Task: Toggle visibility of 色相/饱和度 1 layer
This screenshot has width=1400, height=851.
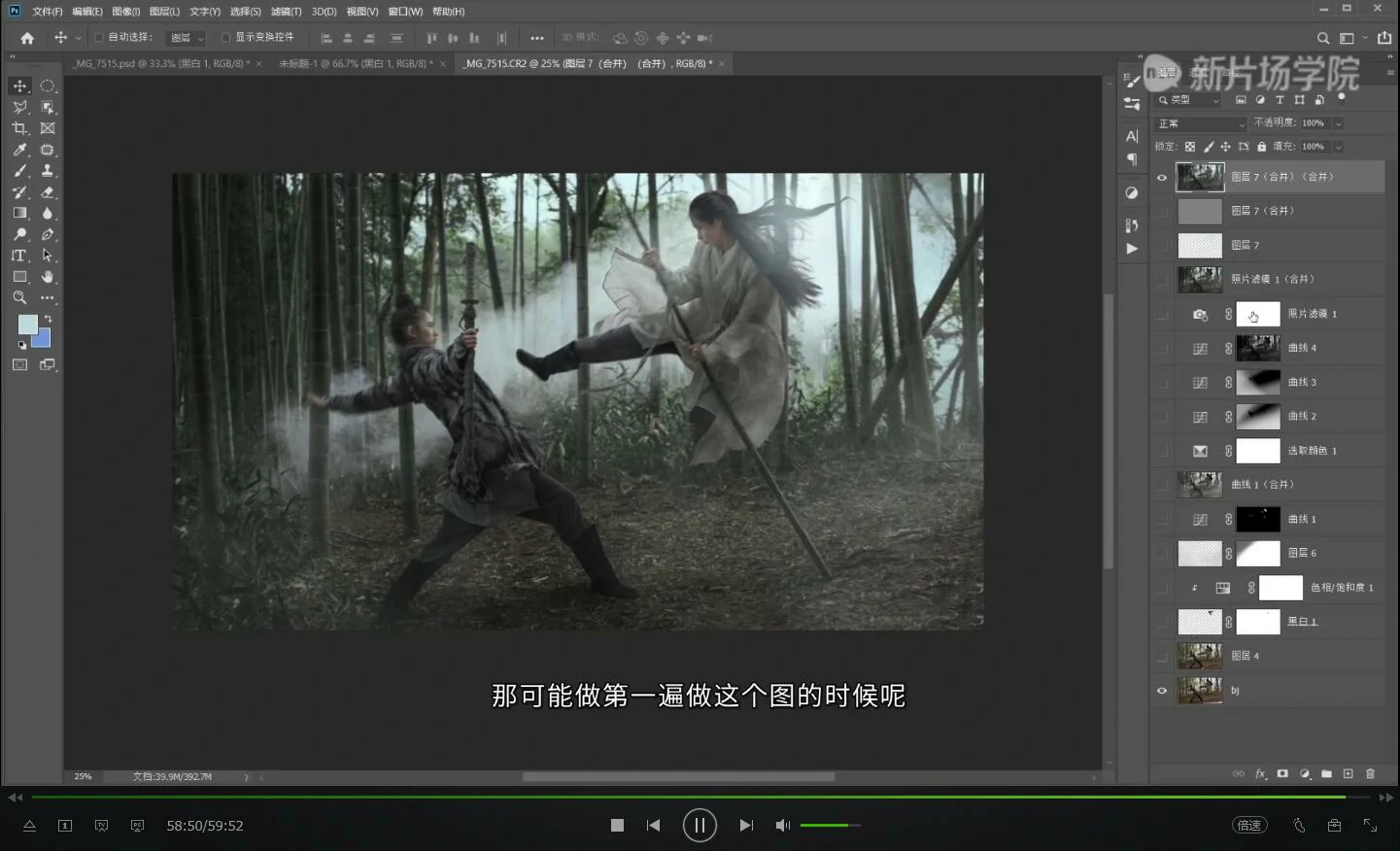Action: tap(1162, 588)
